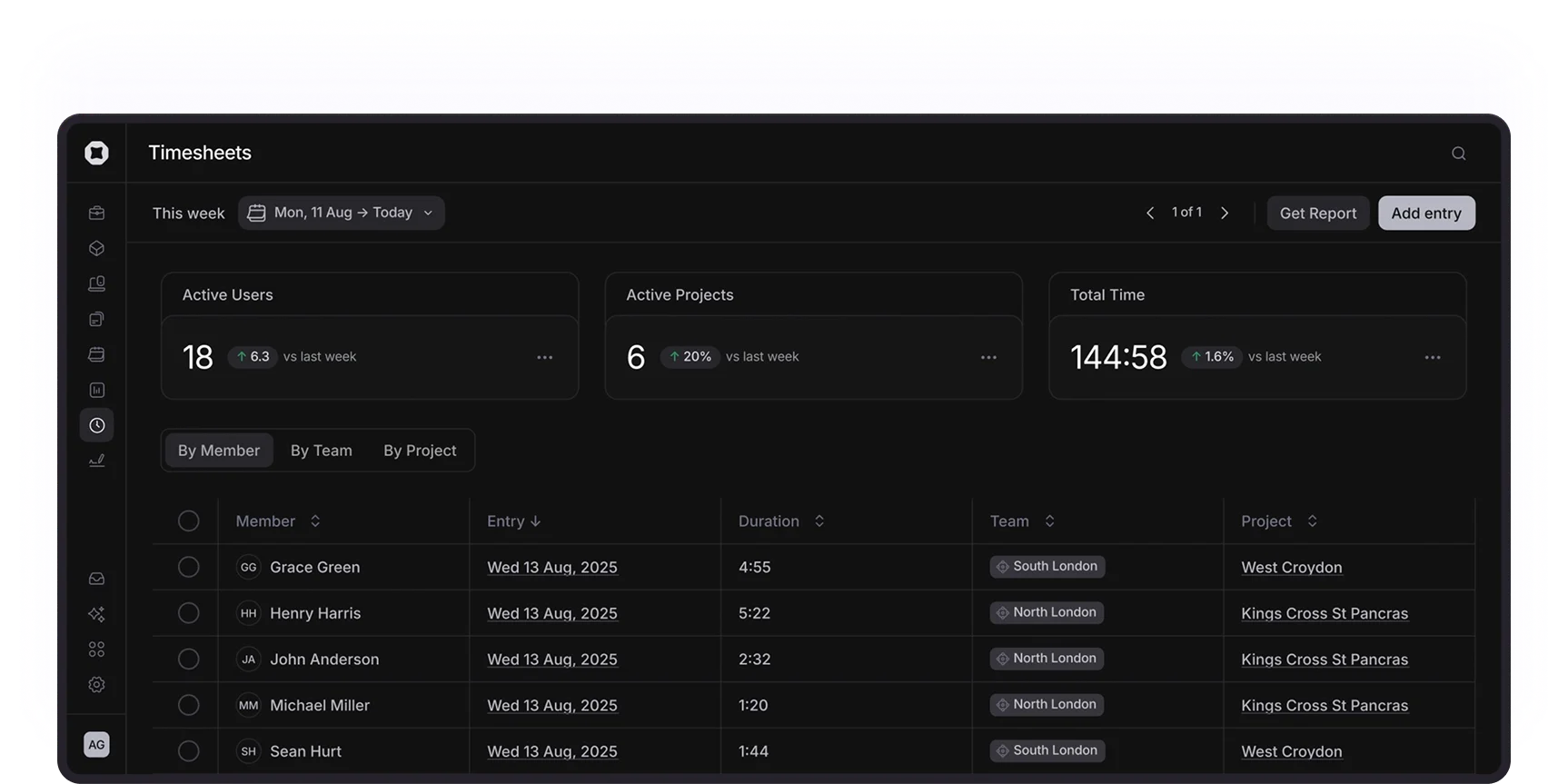Open Active Projects card options menu
The width and height of the screenshot is (1568, 784).
988,357
